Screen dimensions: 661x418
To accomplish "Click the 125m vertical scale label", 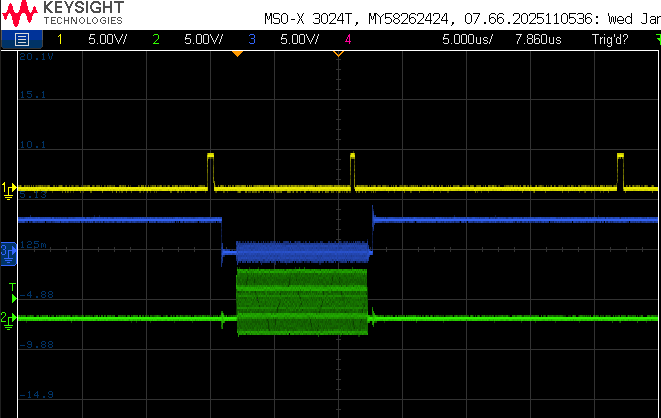I will pos(33,244).
